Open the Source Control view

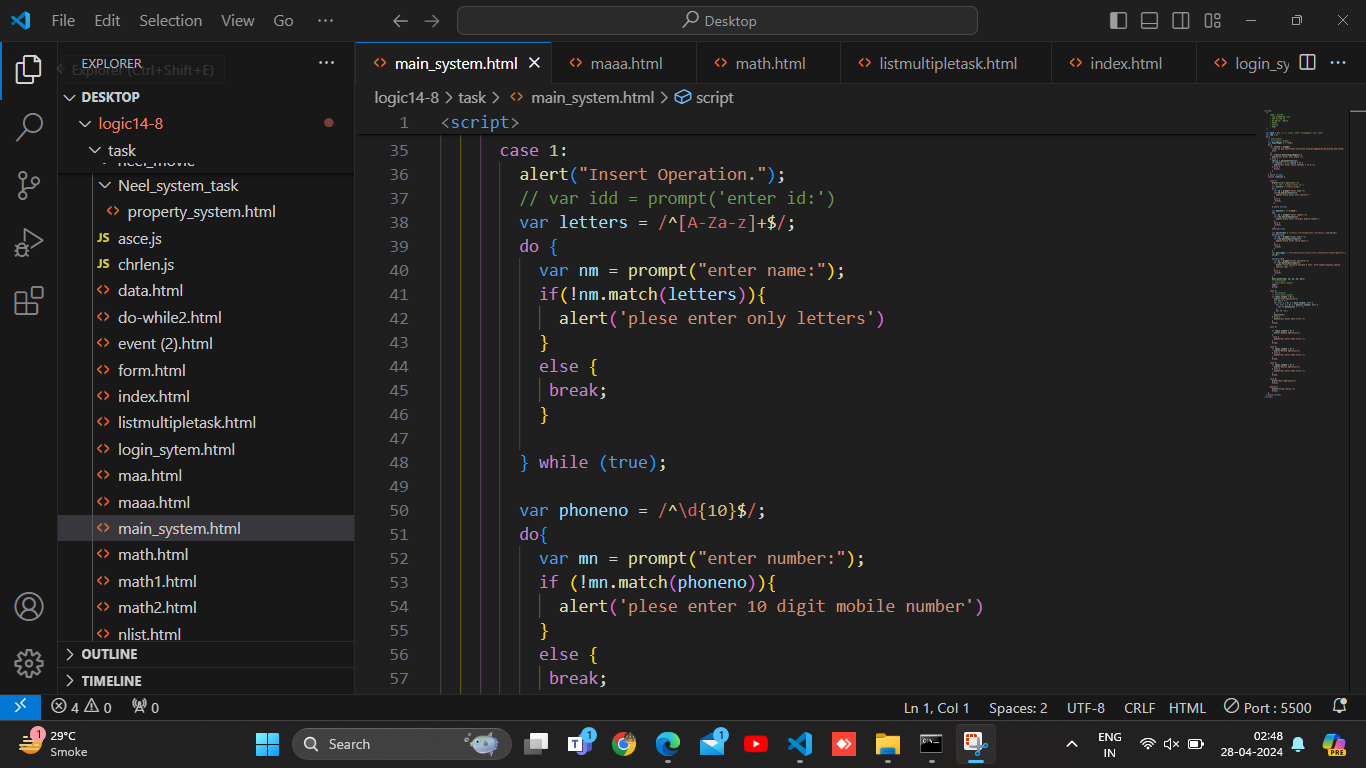pos(29,185)
